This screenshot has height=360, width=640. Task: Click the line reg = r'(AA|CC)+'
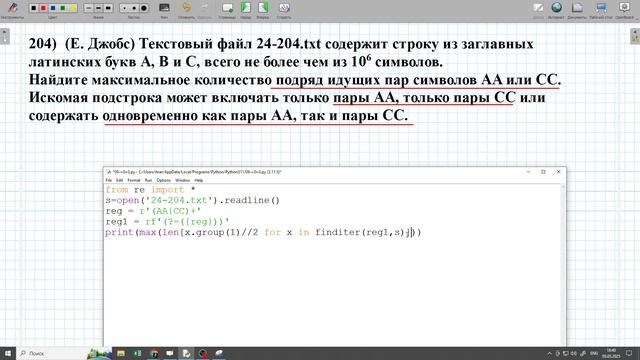[153, 211]
